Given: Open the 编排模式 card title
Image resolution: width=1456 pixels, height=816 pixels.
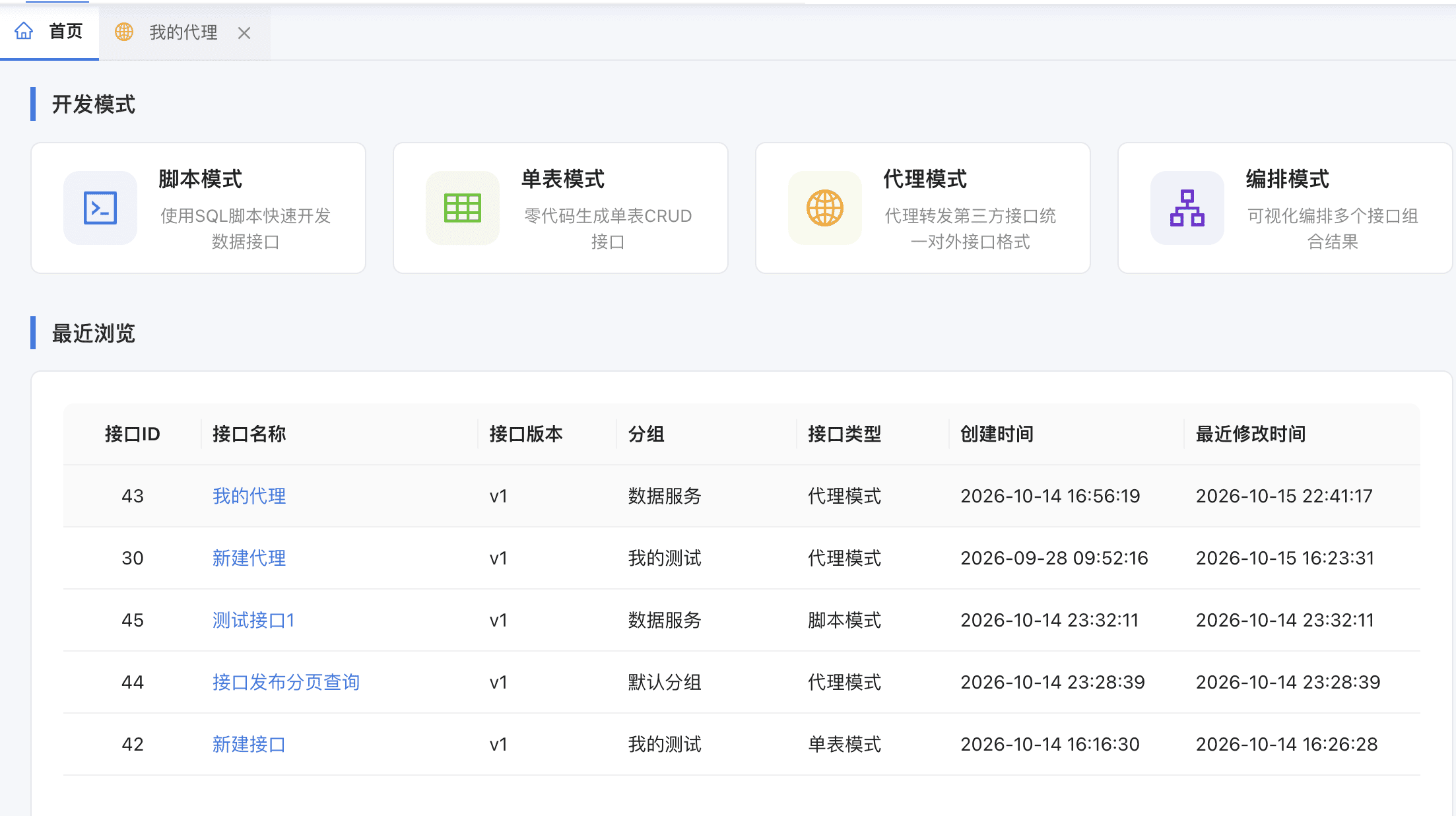Looking at the screenshot, I should click(x=1288, y=179).
